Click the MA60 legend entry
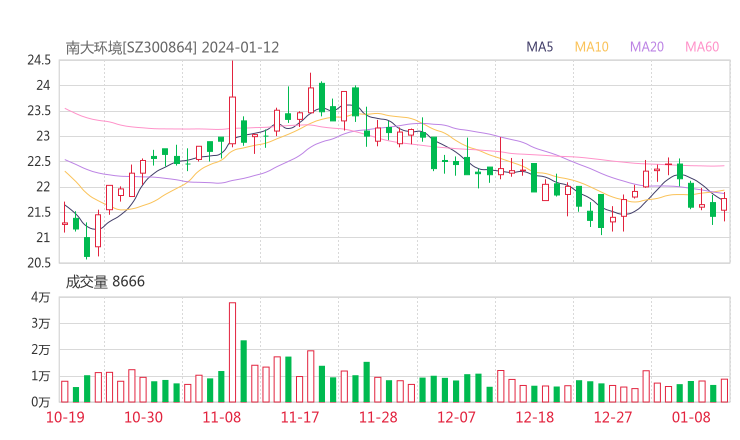Viewport: 740px width, 440px height. [x=702, y=47]
